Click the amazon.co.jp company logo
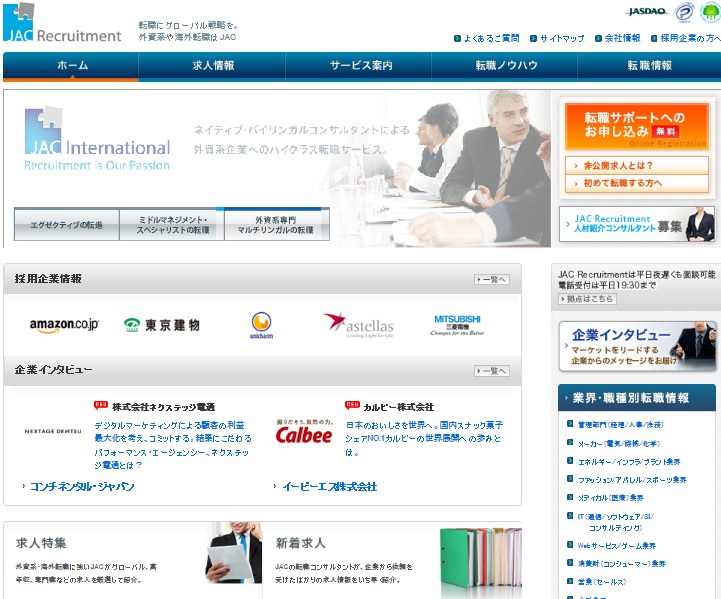 [64, 325]
